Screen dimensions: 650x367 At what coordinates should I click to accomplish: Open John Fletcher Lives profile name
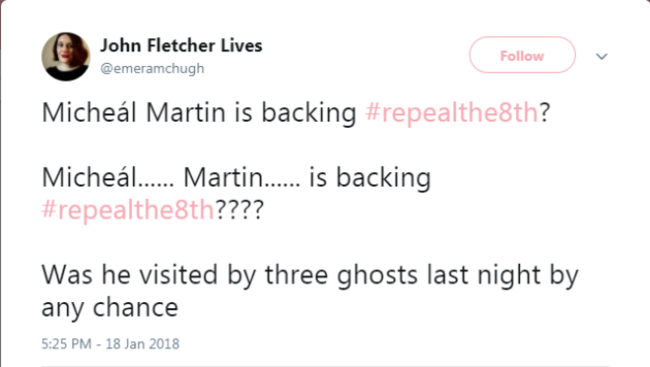tap(181, 45)
